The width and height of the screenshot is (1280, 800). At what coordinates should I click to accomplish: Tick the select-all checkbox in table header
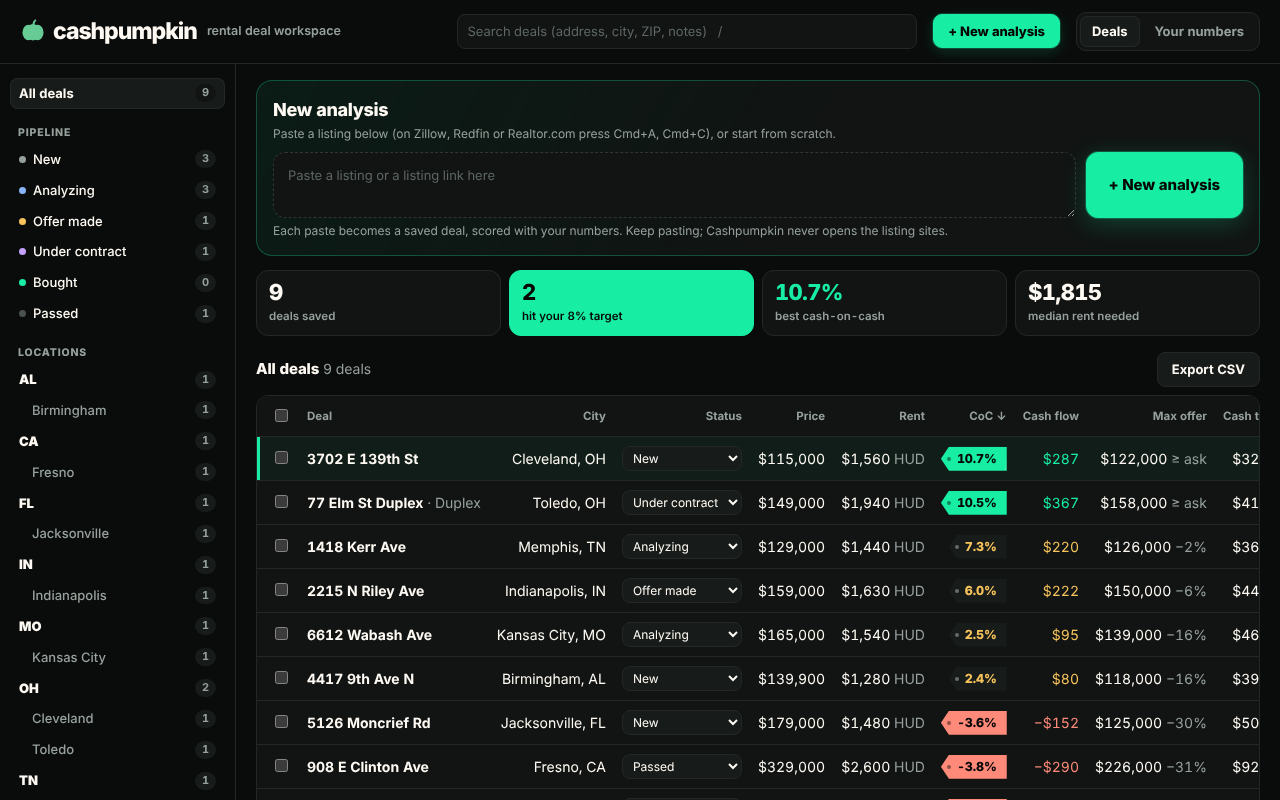(281, 416)
